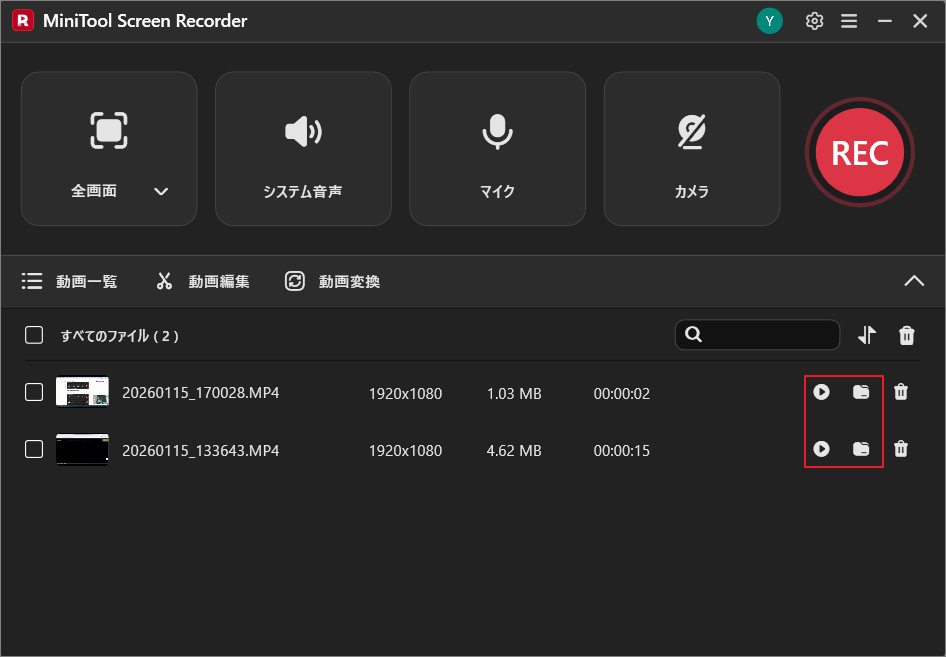Select the full screen recording mode icon
Screen dimensions: 946x657
click(108, 131)
